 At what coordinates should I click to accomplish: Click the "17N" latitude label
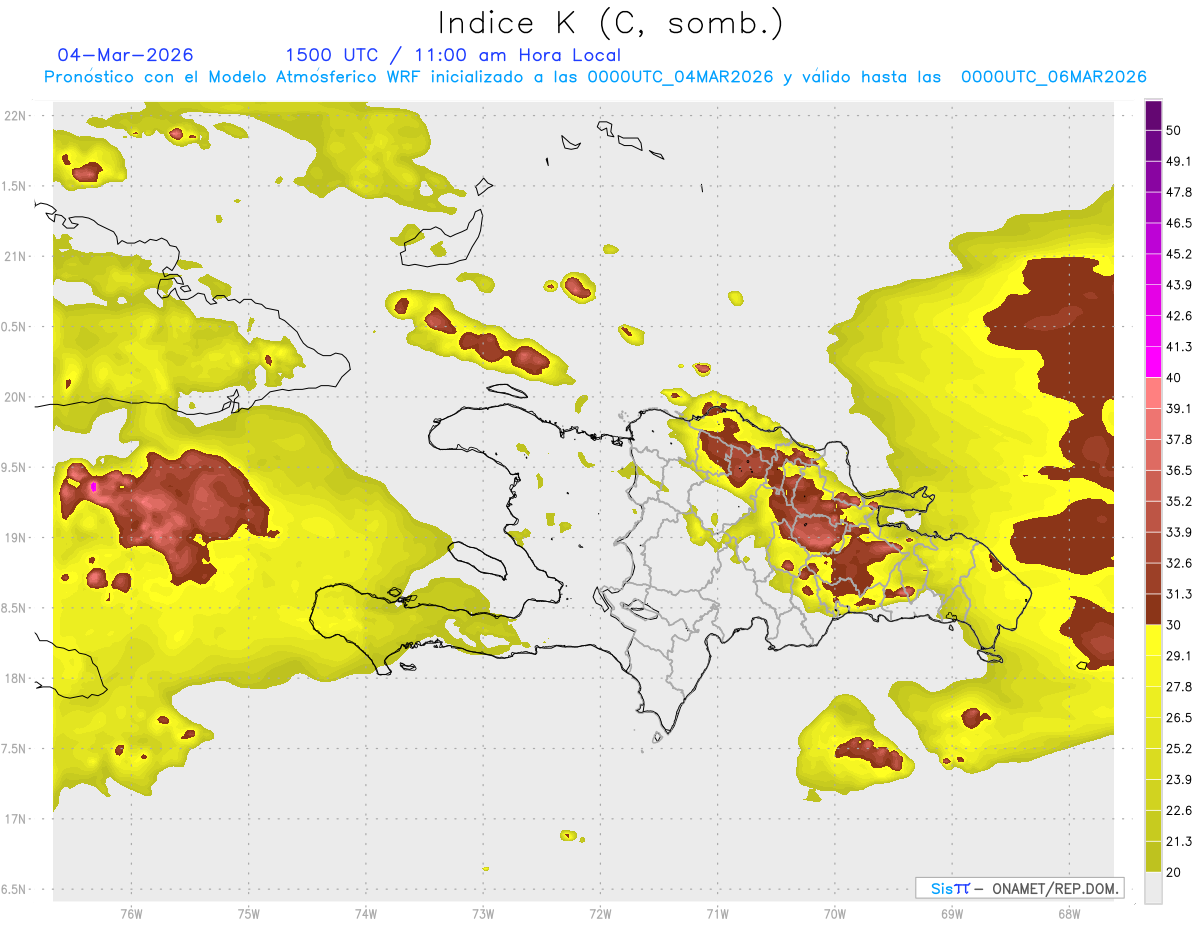(x=15, y=819)
